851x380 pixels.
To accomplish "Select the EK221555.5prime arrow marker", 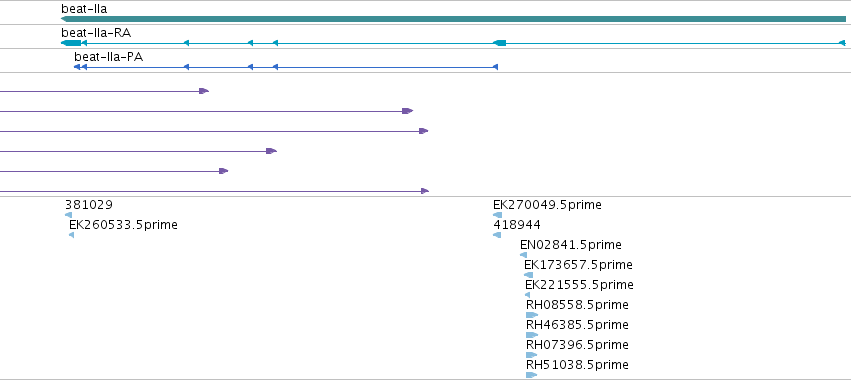I will (x=528, y=295).
